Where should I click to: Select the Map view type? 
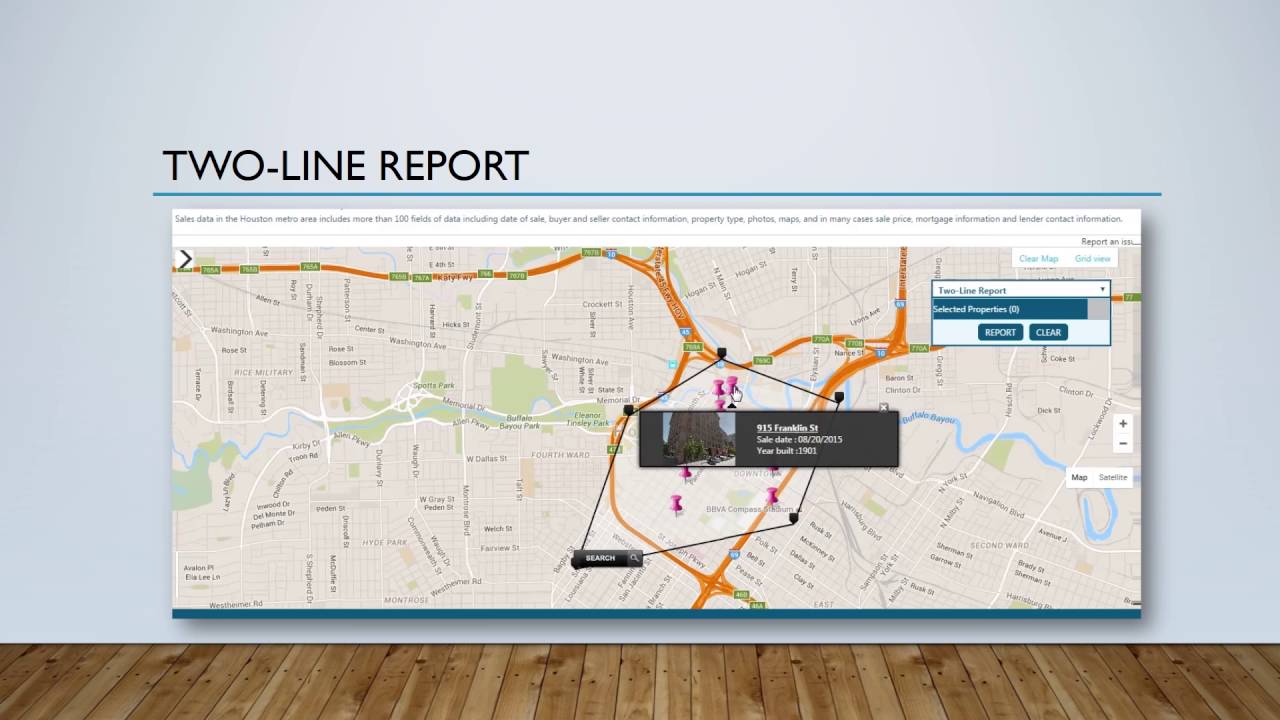pyautogui.click(x=1080, y=477)
